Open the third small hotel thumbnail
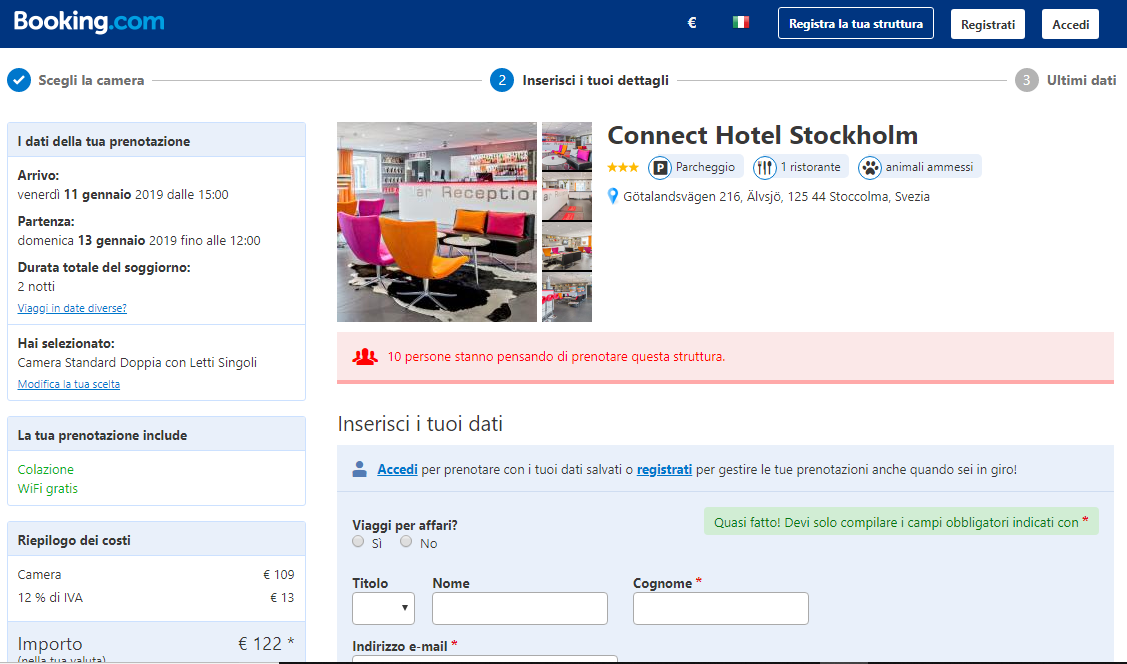This screenshot has width=1127, height=664. coord(567,246)
